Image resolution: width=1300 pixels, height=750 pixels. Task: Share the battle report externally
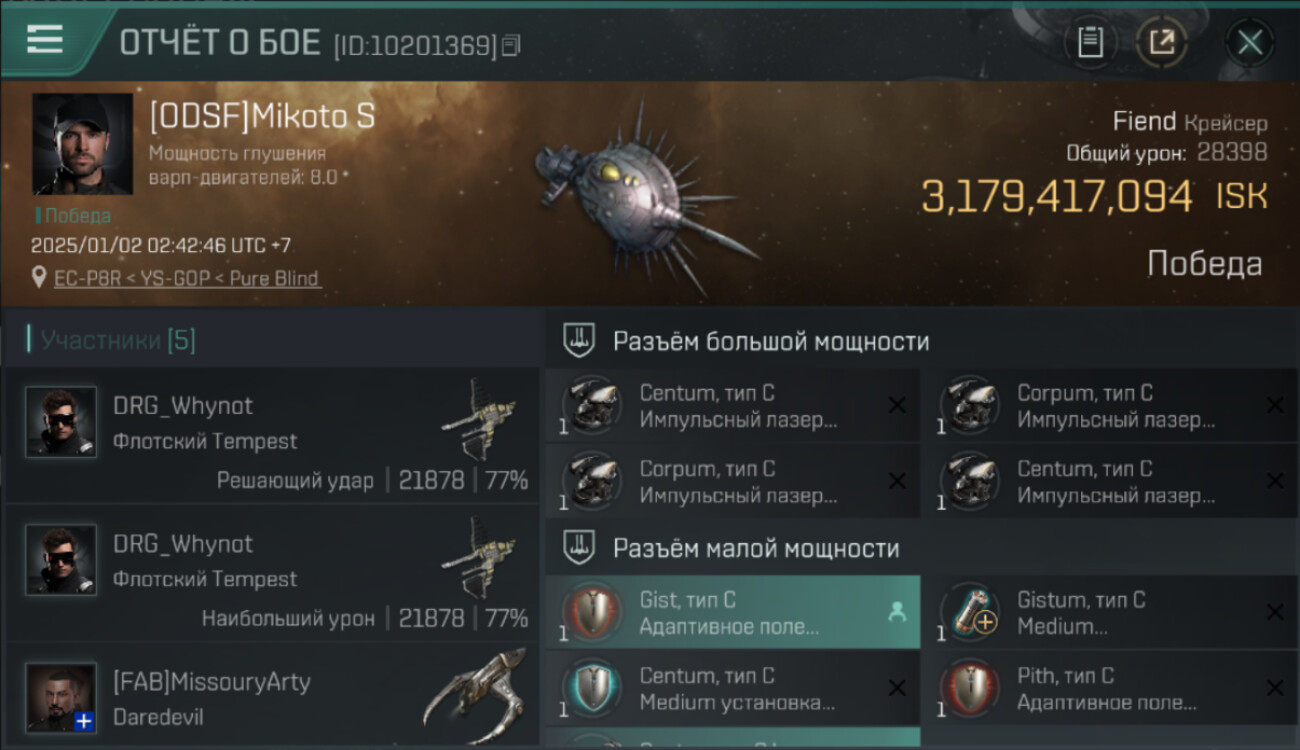1161,43
